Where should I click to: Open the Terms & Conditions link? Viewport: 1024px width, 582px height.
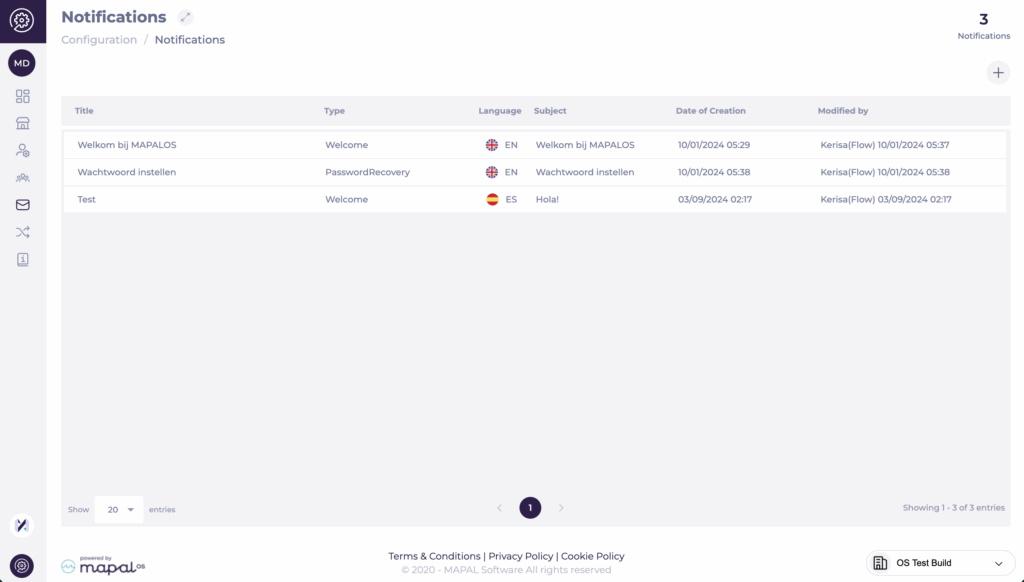click(x=434, y=556)
